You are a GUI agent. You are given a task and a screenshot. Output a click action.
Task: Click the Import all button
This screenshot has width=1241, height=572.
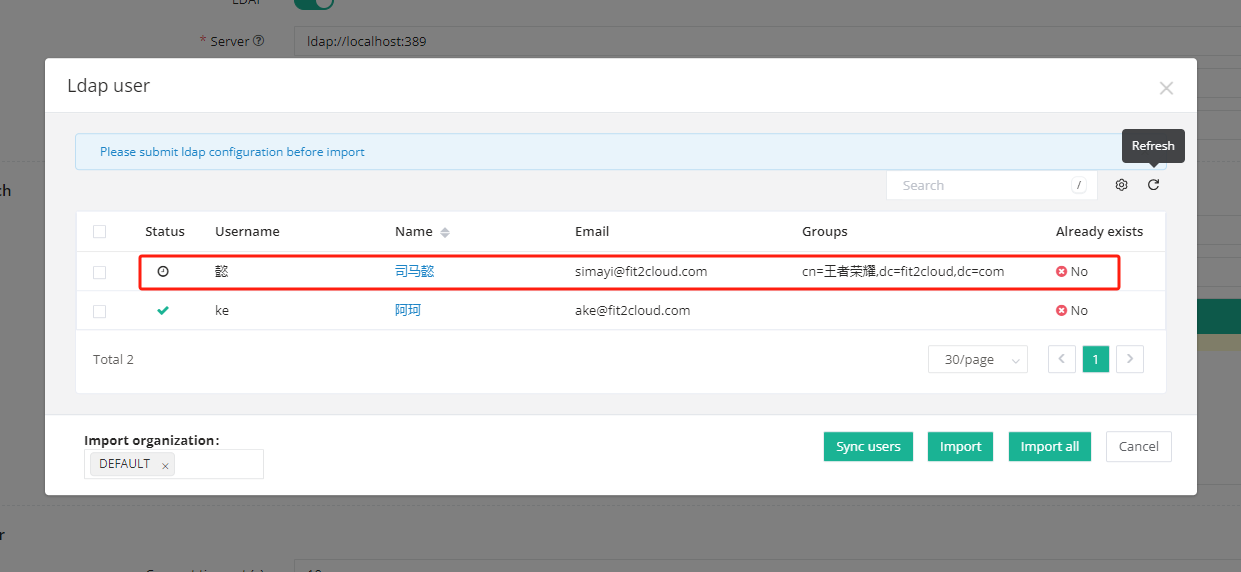1049,446
